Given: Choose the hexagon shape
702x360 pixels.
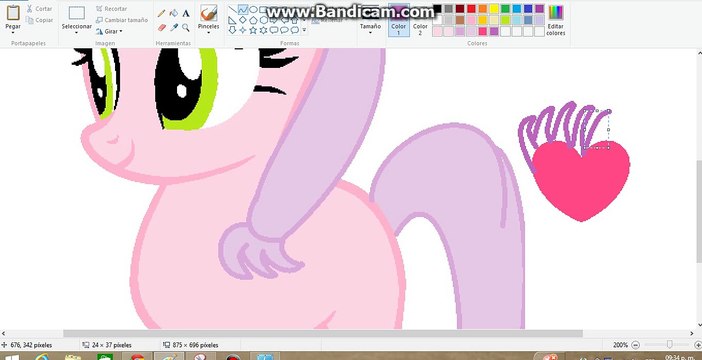Looking at the screenshot, I should point(264,20).
